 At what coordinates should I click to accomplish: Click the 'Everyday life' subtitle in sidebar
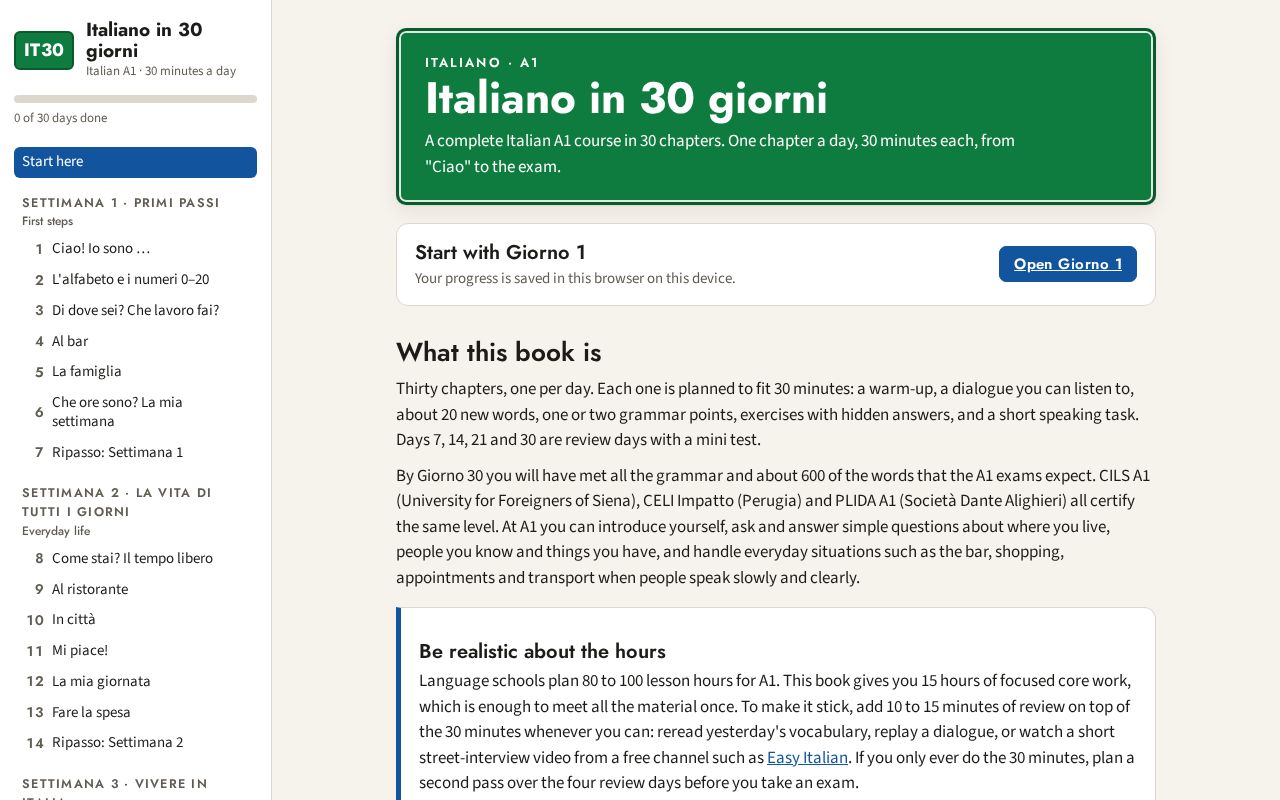click(56, 531)
